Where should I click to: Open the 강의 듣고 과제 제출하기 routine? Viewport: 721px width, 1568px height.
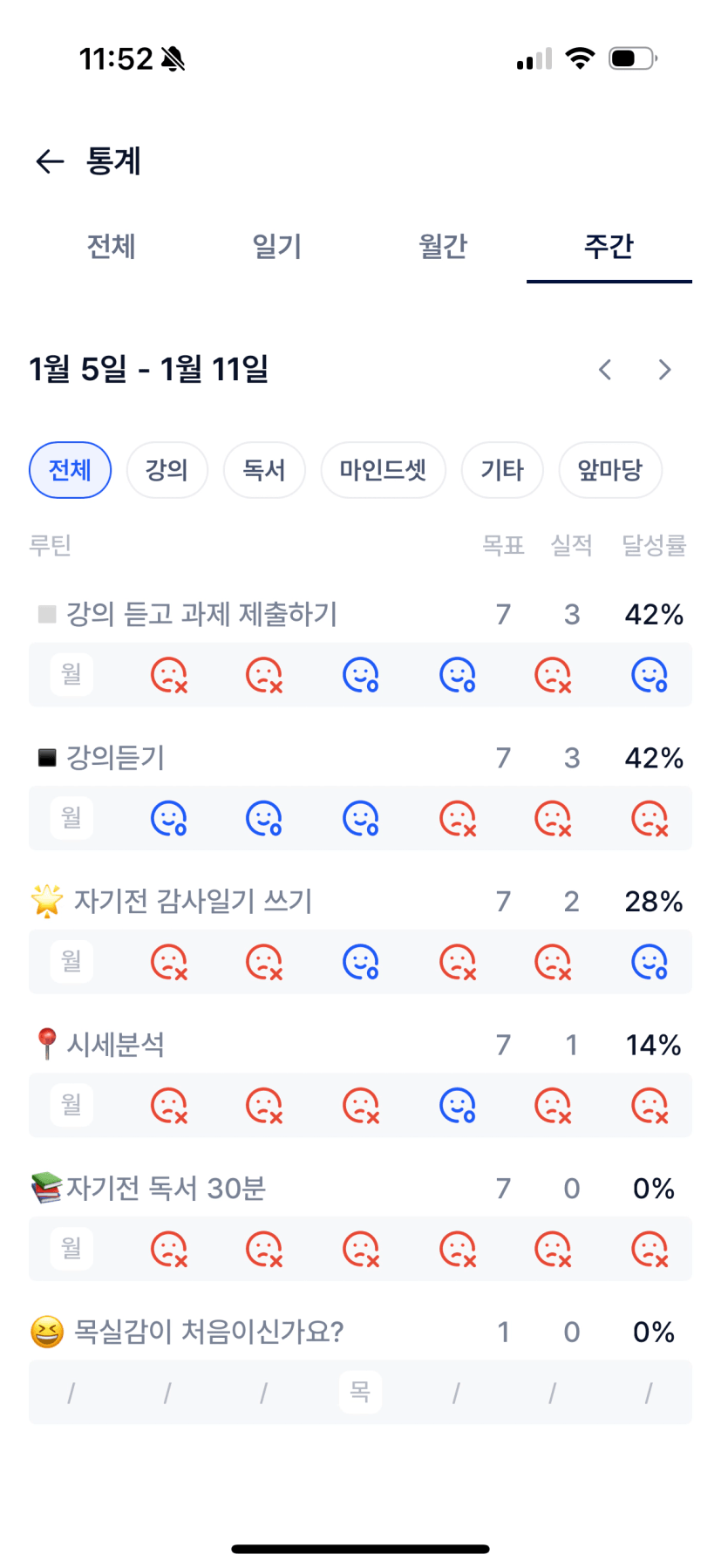click(201, 615)
